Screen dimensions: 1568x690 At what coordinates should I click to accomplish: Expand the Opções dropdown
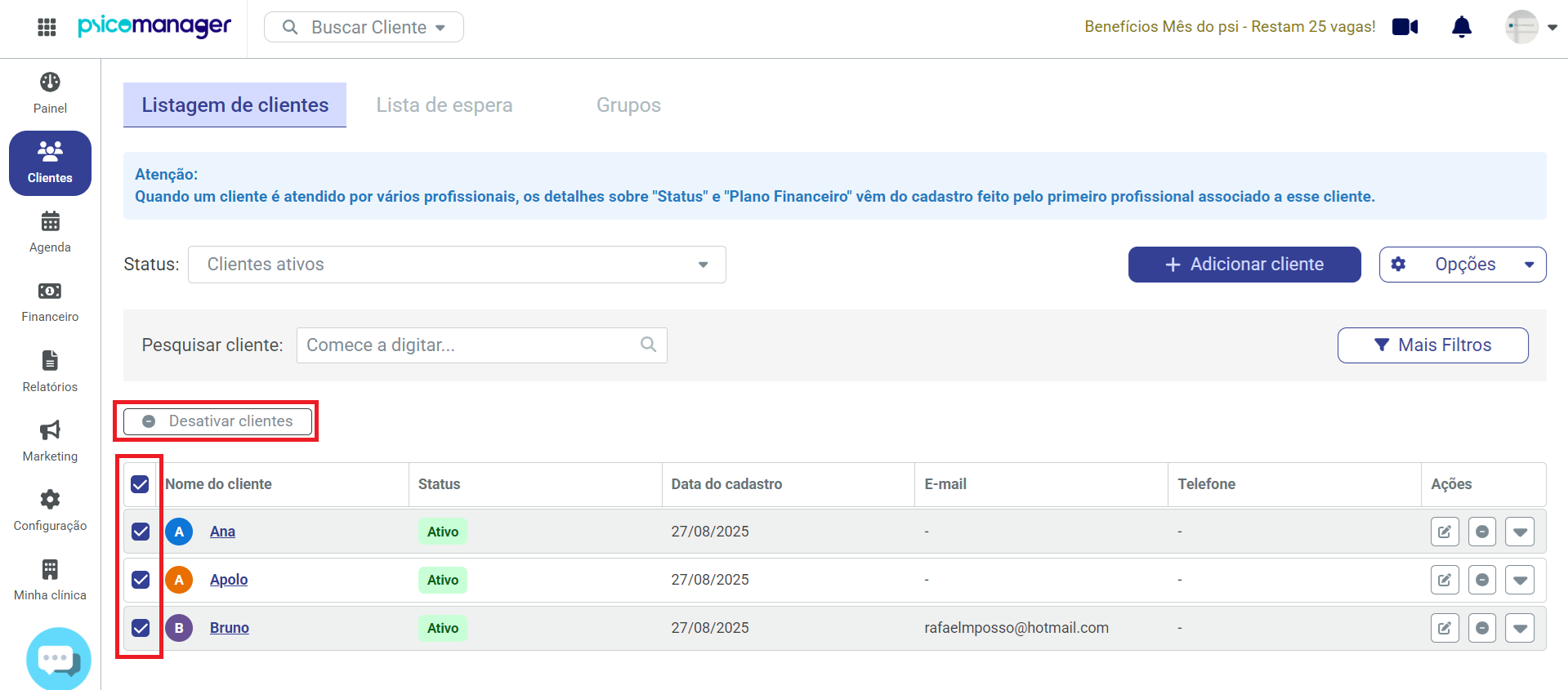1463,265
